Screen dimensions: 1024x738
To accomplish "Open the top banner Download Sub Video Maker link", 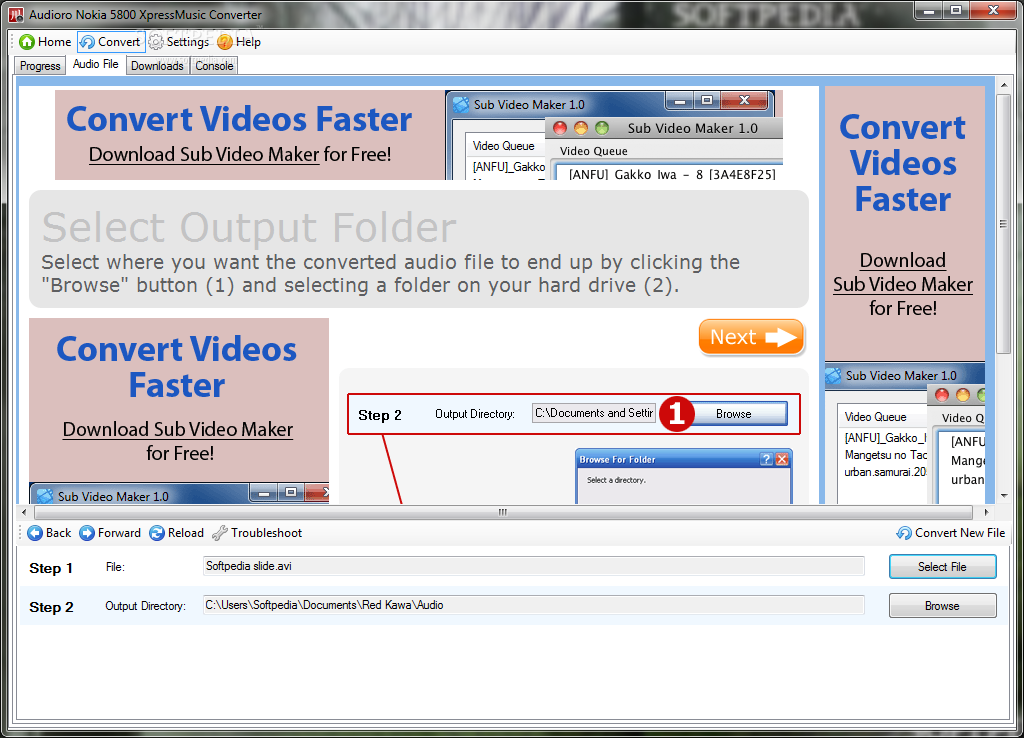I will (204, 154).
